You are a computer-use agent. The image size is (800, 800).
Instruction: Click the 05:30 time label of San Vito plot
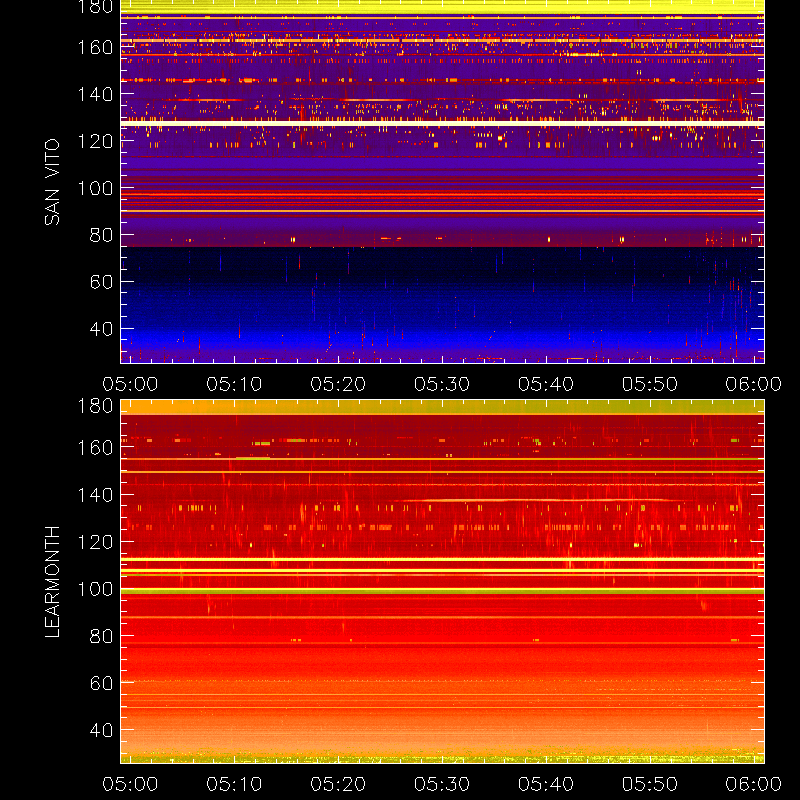tap(442, 384)
